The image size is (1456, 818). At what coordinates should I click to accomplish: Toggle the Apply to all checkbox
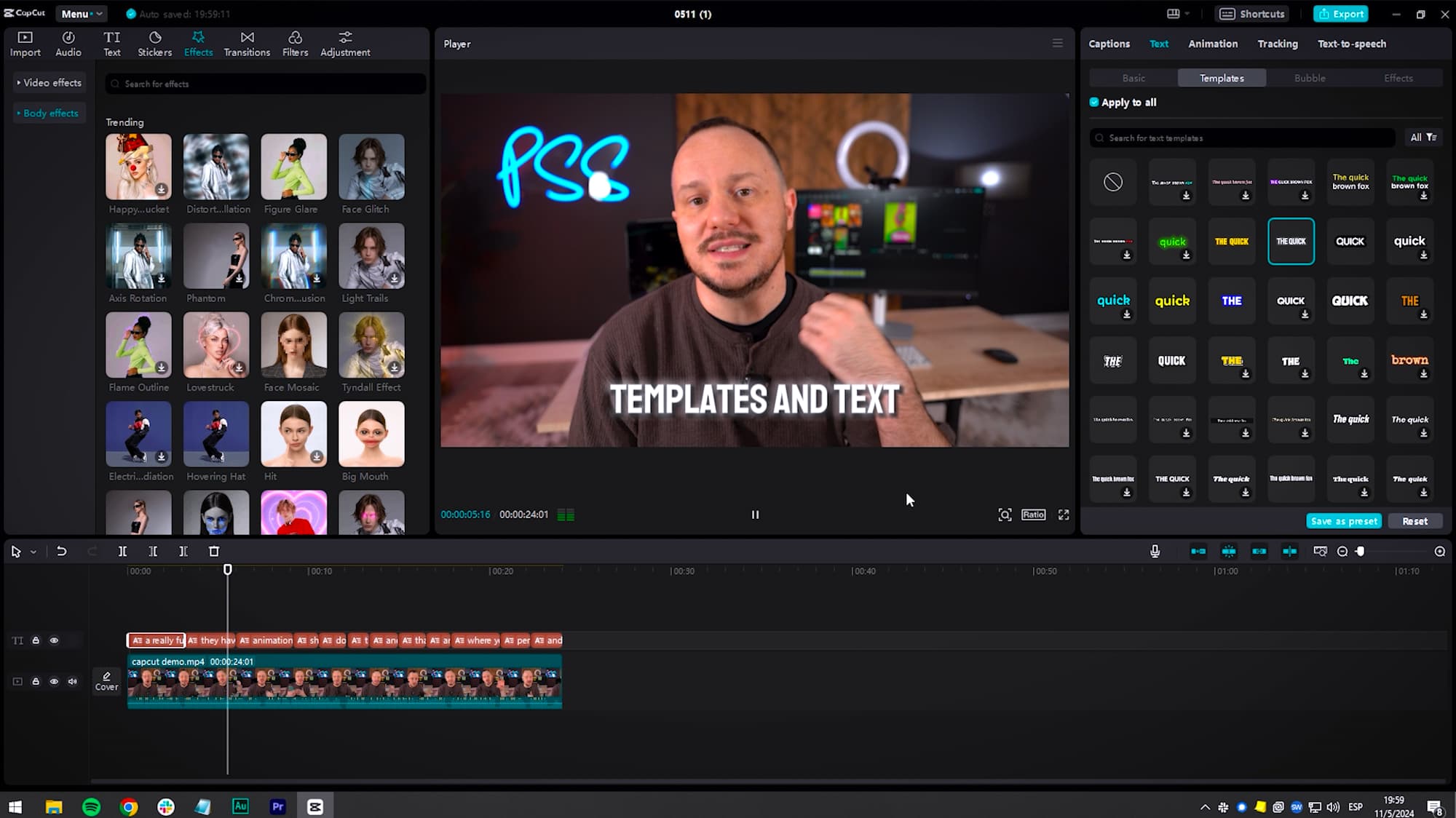coord(1094,103)
